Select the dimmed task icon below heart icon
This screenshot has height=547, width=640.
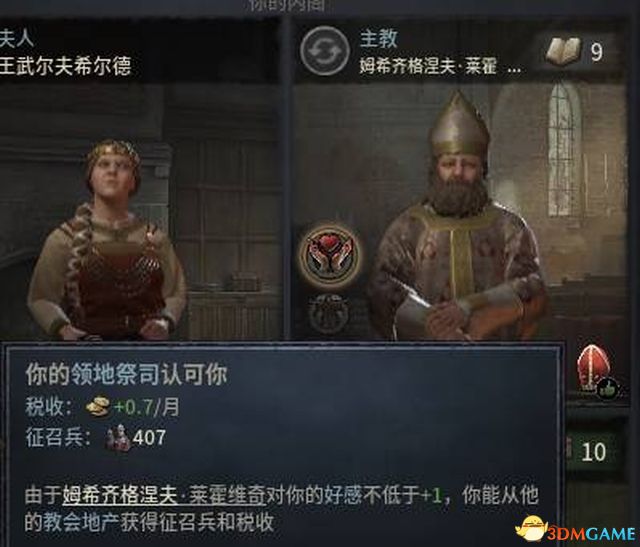tap(329, 313)
